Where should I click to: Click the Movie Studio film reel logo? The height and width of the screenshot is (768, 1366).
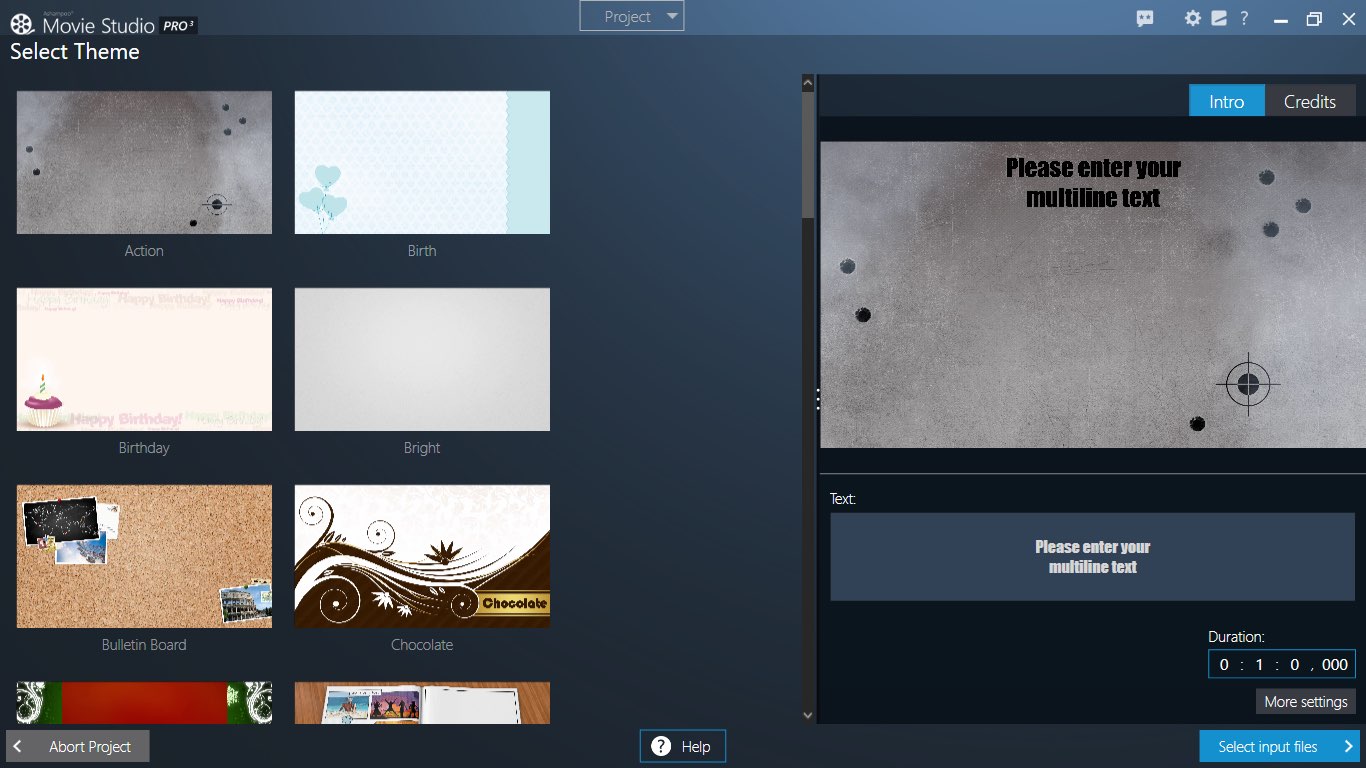point(22,23)
